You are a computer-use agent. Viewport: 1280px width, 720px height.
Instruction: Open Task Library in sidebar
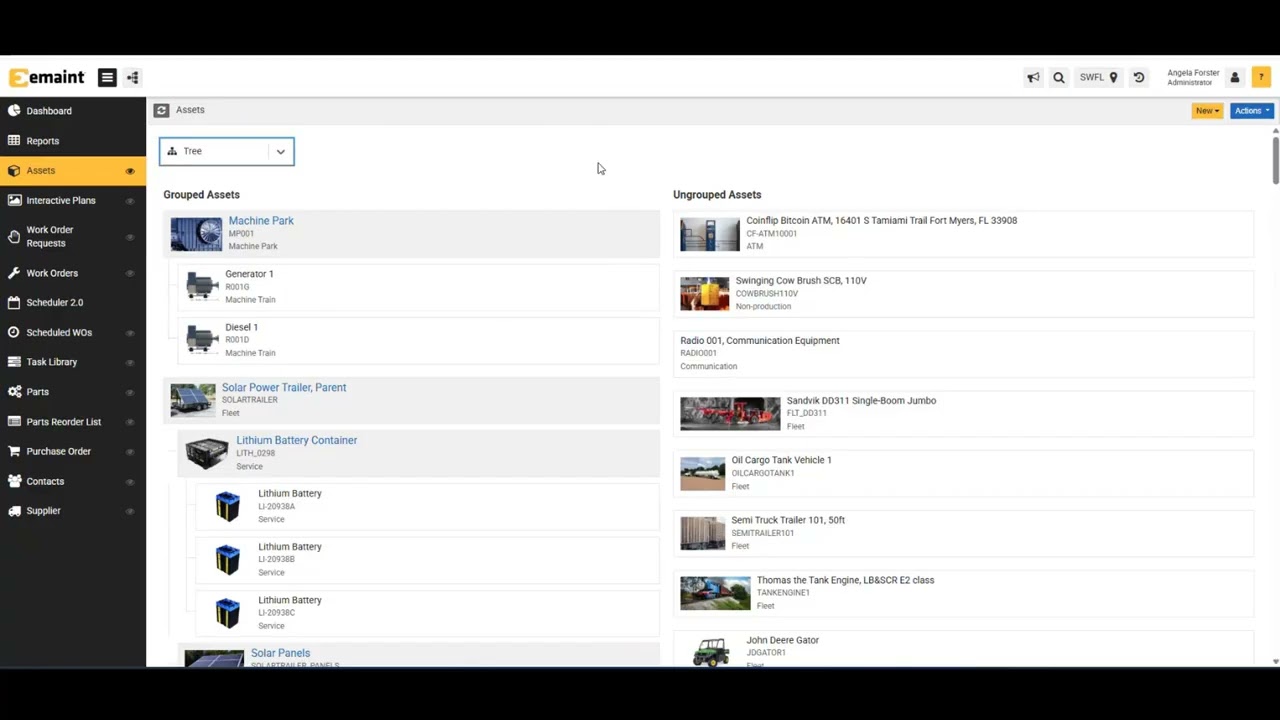pyautogui.click(x=73, y=362)
